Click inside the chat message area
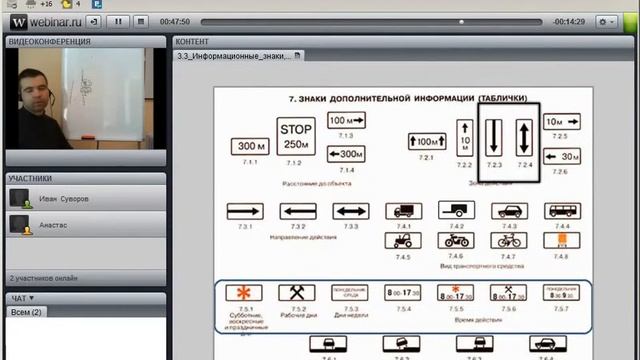Image resolution: width=640 pixels, height=360 pixels. click(86, 339)
